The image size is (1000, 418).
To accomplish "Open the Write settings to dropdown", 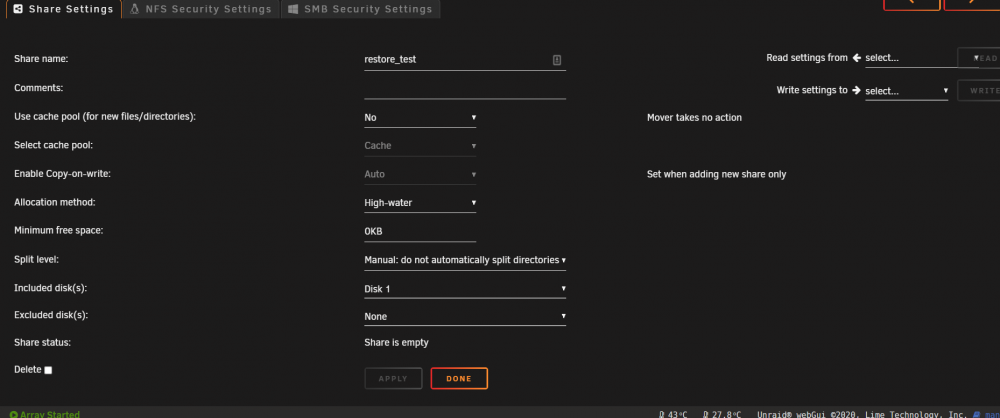I will (x=907, y=91).
